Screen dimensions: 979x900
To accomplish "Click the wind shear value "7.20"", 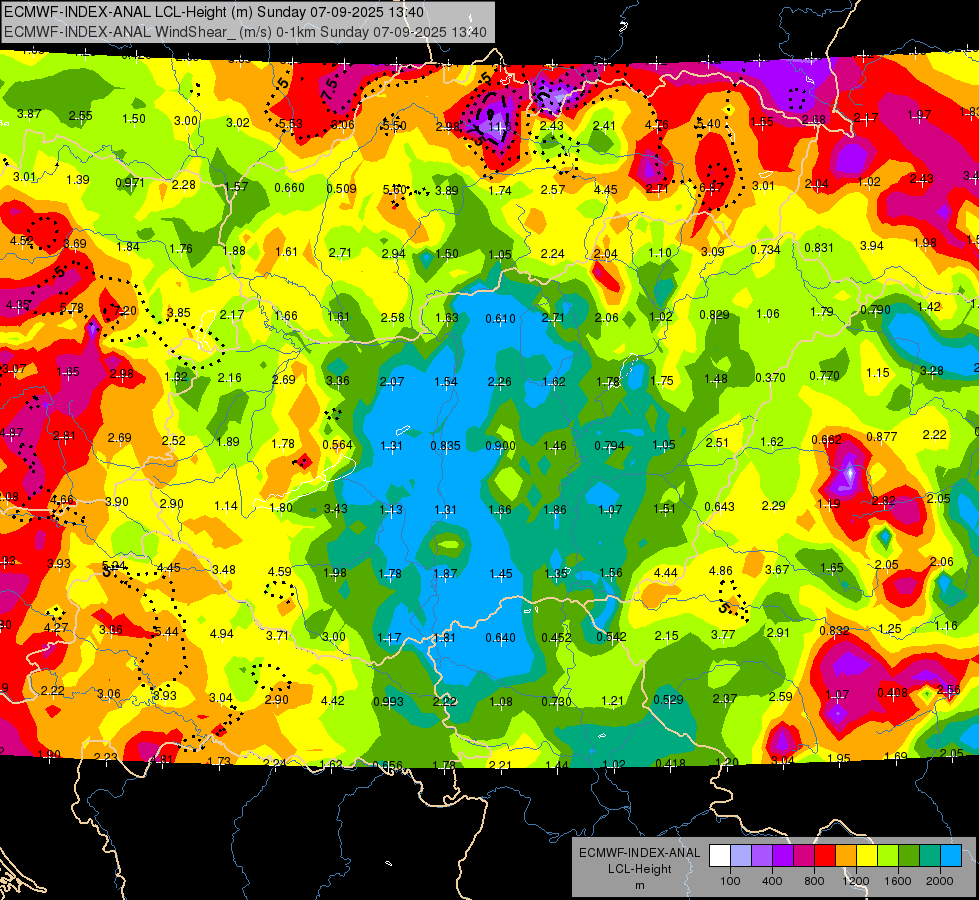I will click(125, 310).
